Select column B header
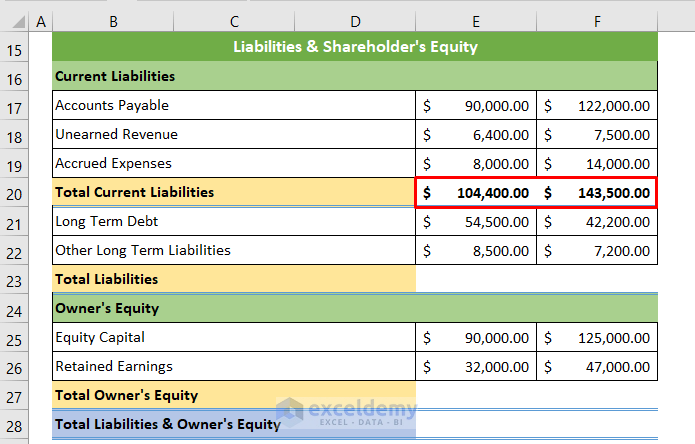 [x=112, y=20]
